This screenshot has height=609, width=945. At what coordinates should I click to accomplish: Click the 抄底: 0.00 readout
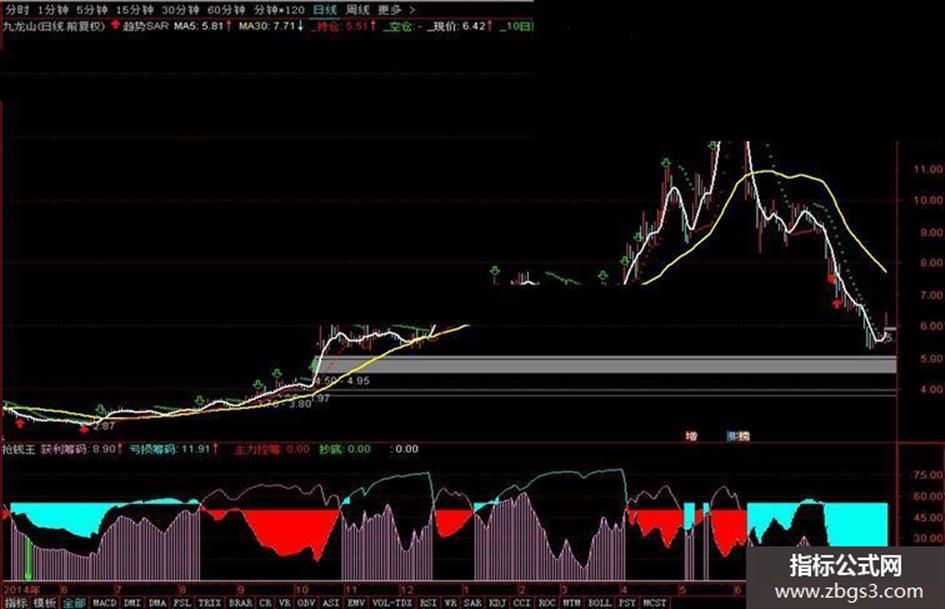pyautogui.click(x=345, y=449)
